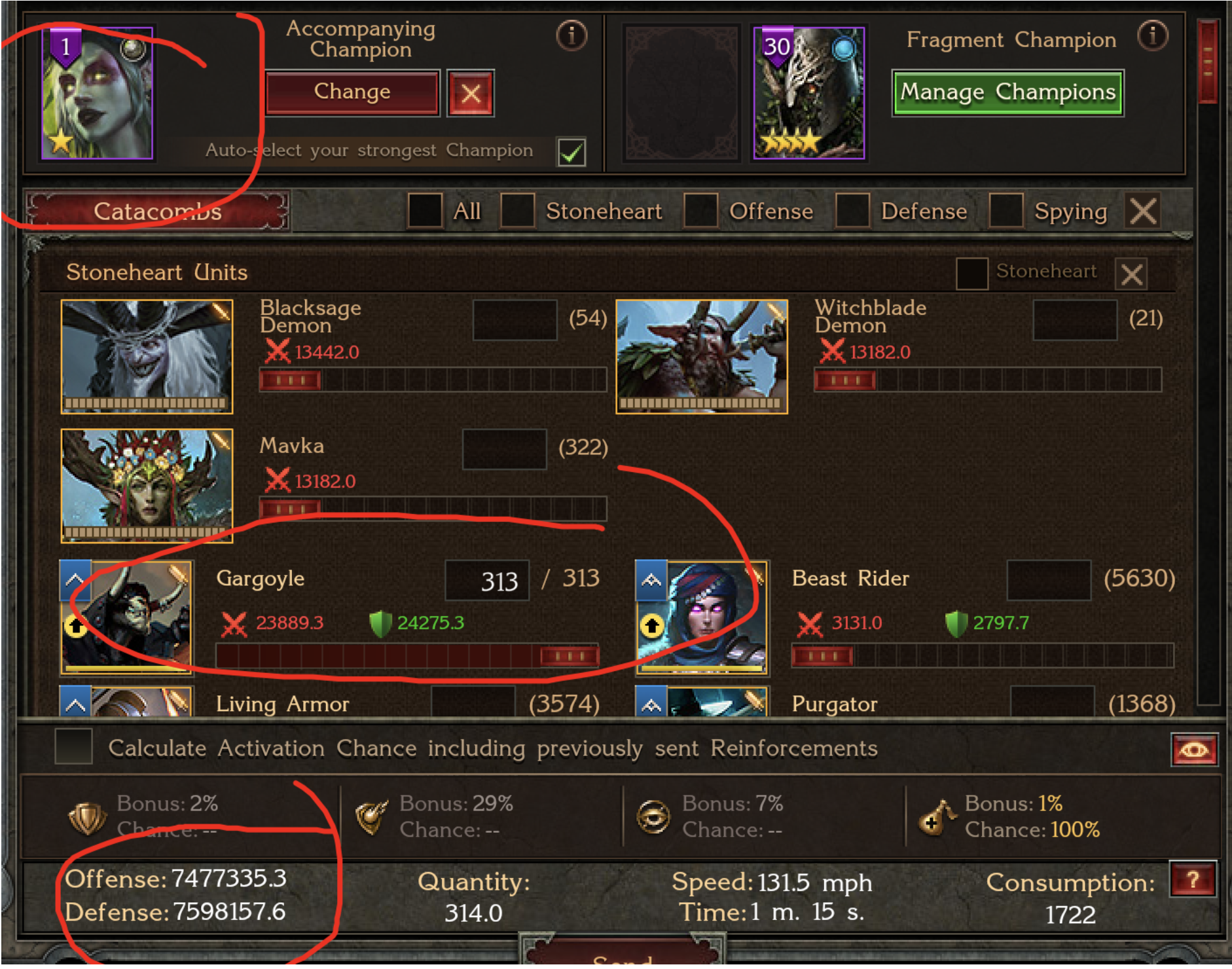Remove the accompanying champion with the red X

click(471, 93)
